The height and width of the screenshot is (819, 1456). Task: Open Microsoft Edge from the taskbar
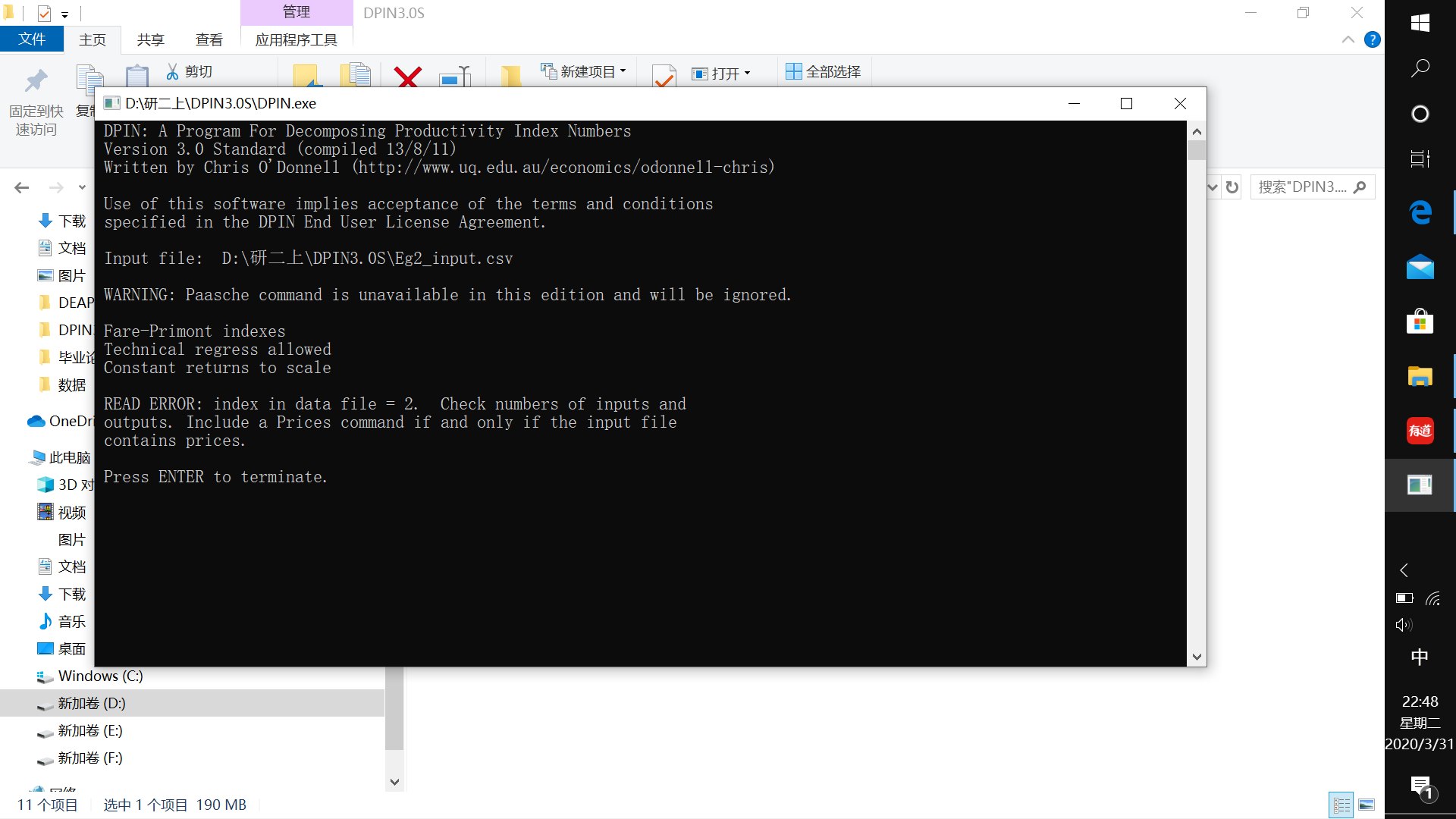click(1420, 212)
